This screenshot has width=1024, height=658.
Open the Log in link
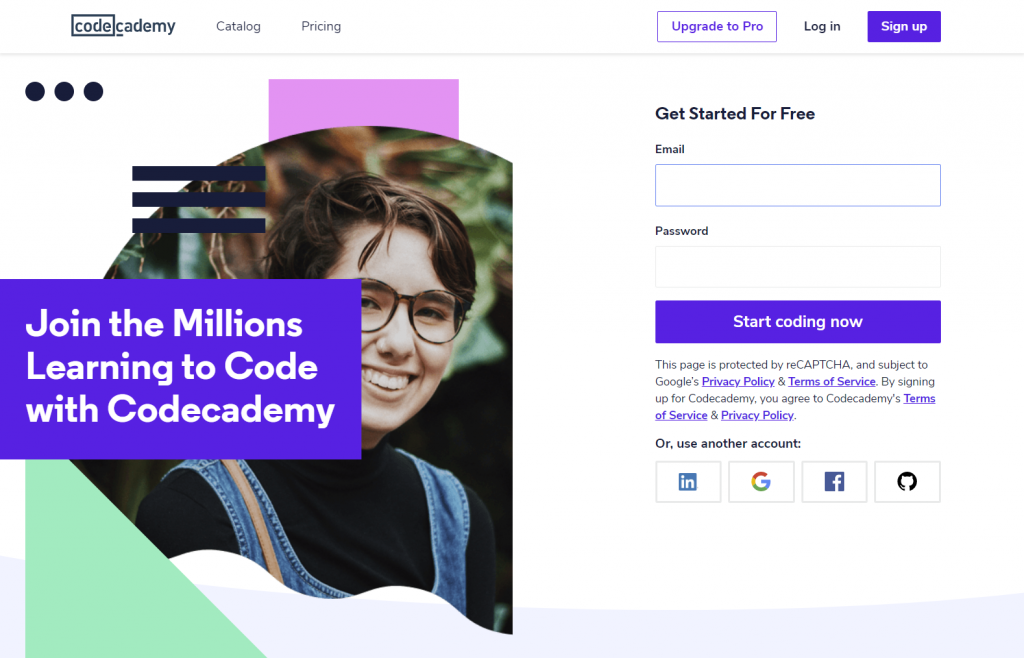(822, 26)
